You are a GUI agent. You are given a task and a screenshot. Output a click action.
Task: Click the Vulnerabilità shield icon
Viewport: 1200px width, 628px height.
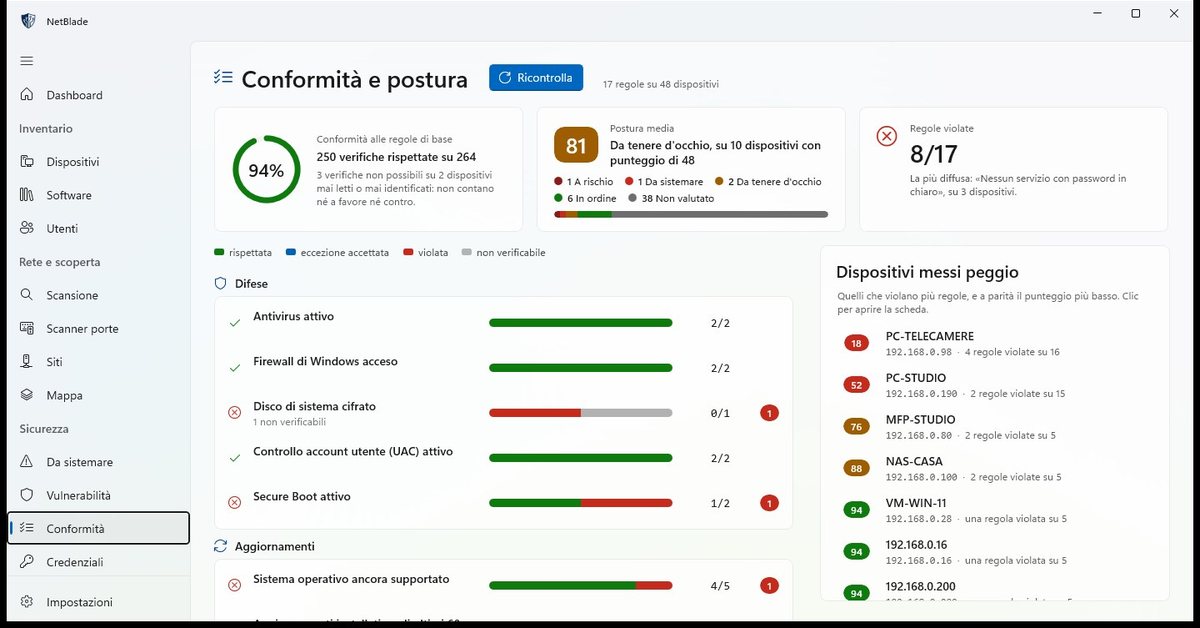coord(27,495)
